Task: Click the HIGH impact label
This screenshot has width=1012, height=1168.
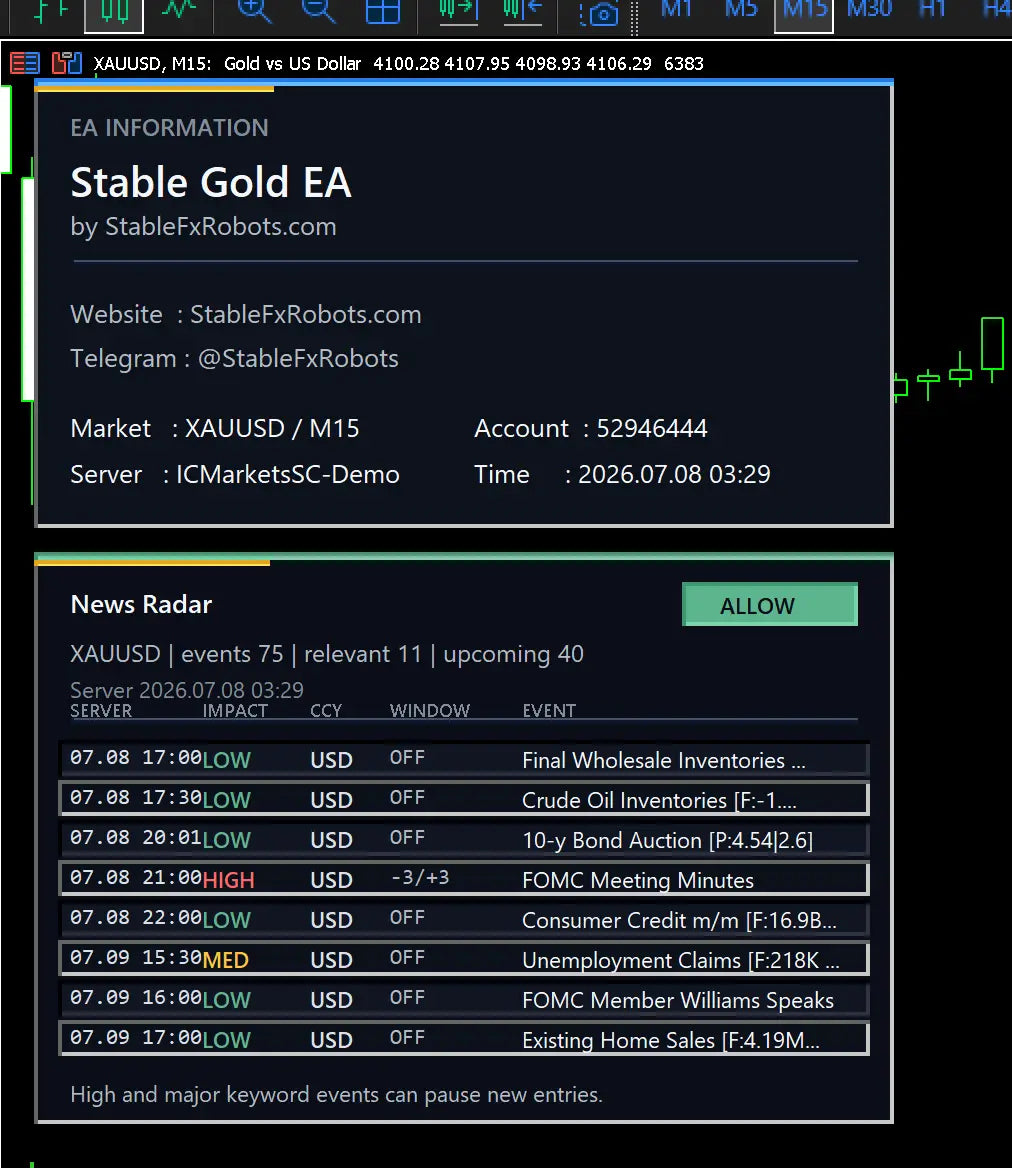Action: (x=229, y=880)
